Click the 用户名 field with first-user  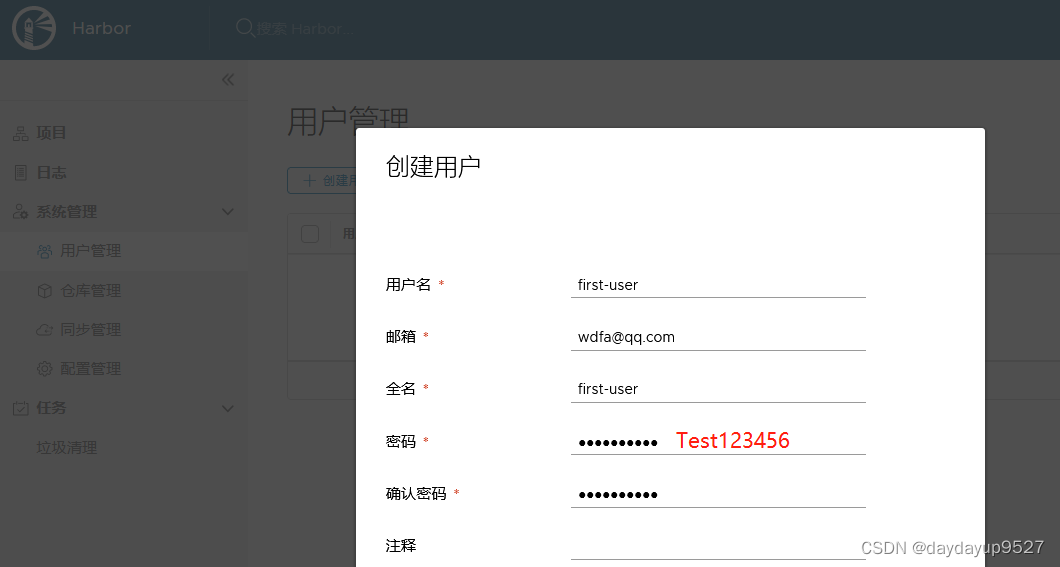[x=718, y=285]
